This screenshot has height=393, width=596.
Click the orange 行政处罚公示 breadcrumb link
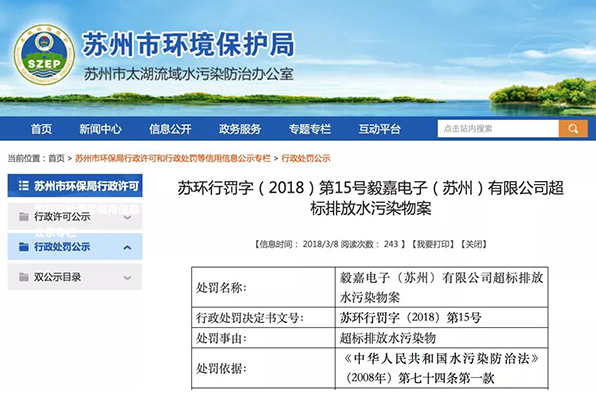306,158
